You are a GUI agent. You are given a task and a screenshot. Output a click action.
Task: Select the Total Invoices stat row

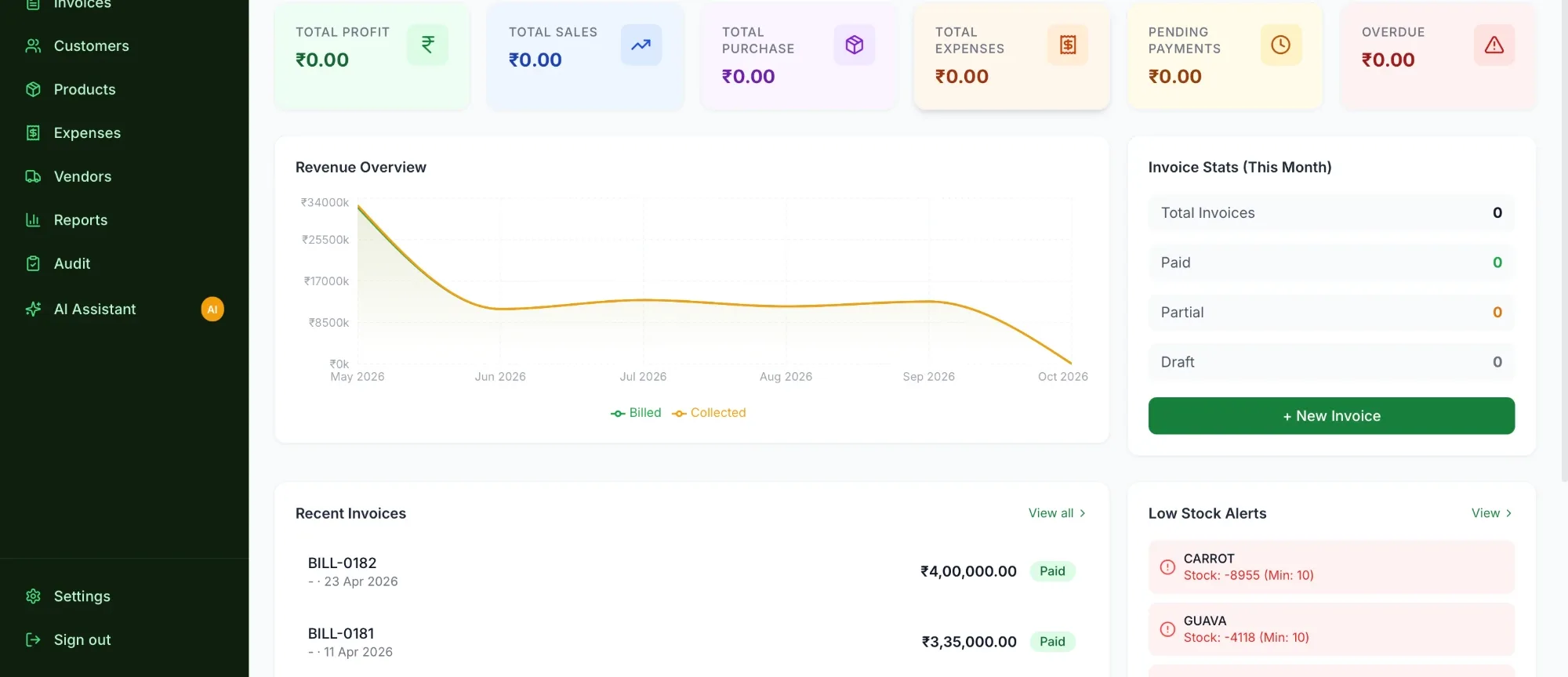pos(1331,213)
